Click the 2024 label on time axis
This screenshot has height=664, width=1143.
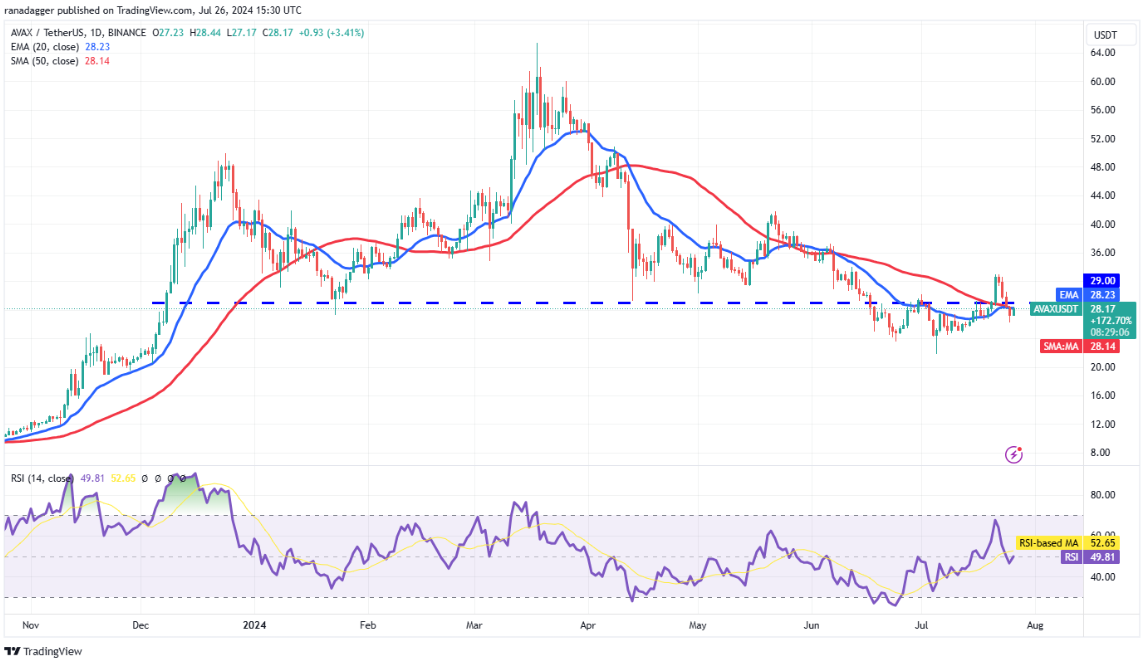click(x=254, y=625)
